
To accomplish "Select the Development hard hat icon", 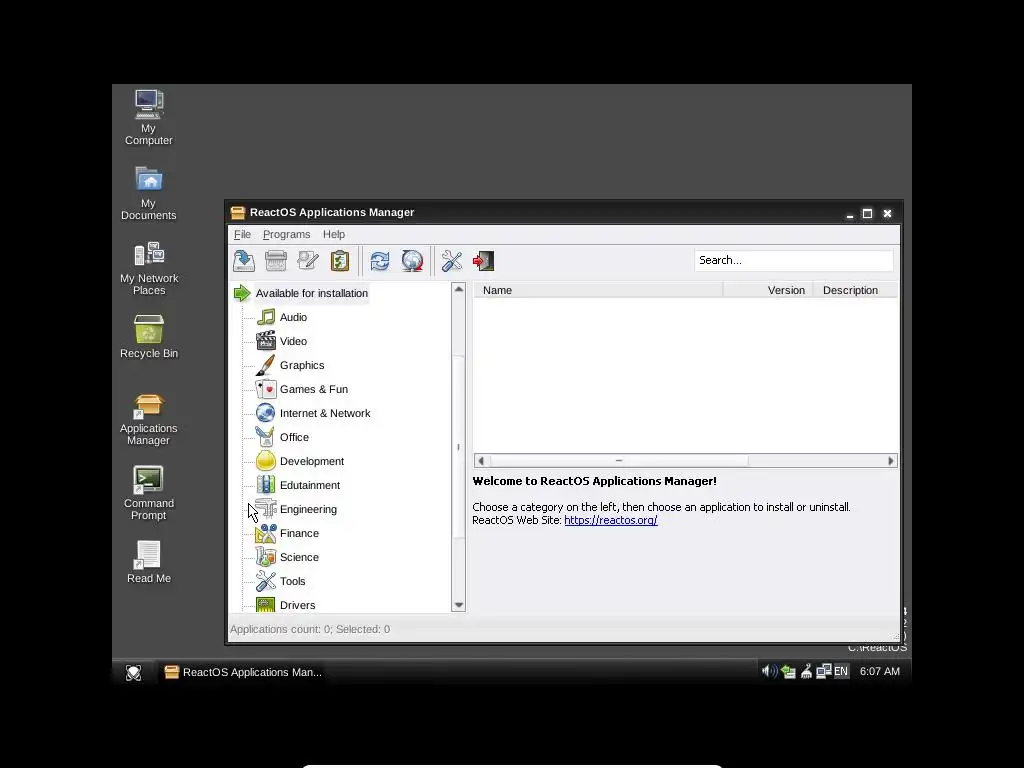I will [x=266, y=461].
